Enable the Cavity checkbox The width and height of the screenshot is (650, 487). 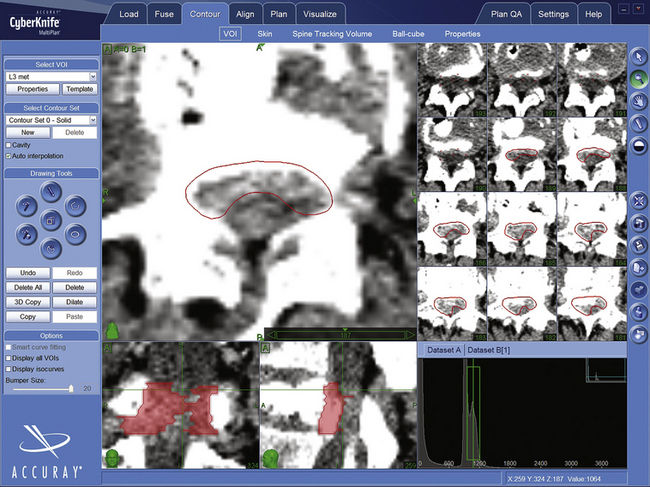coord(8,145)
